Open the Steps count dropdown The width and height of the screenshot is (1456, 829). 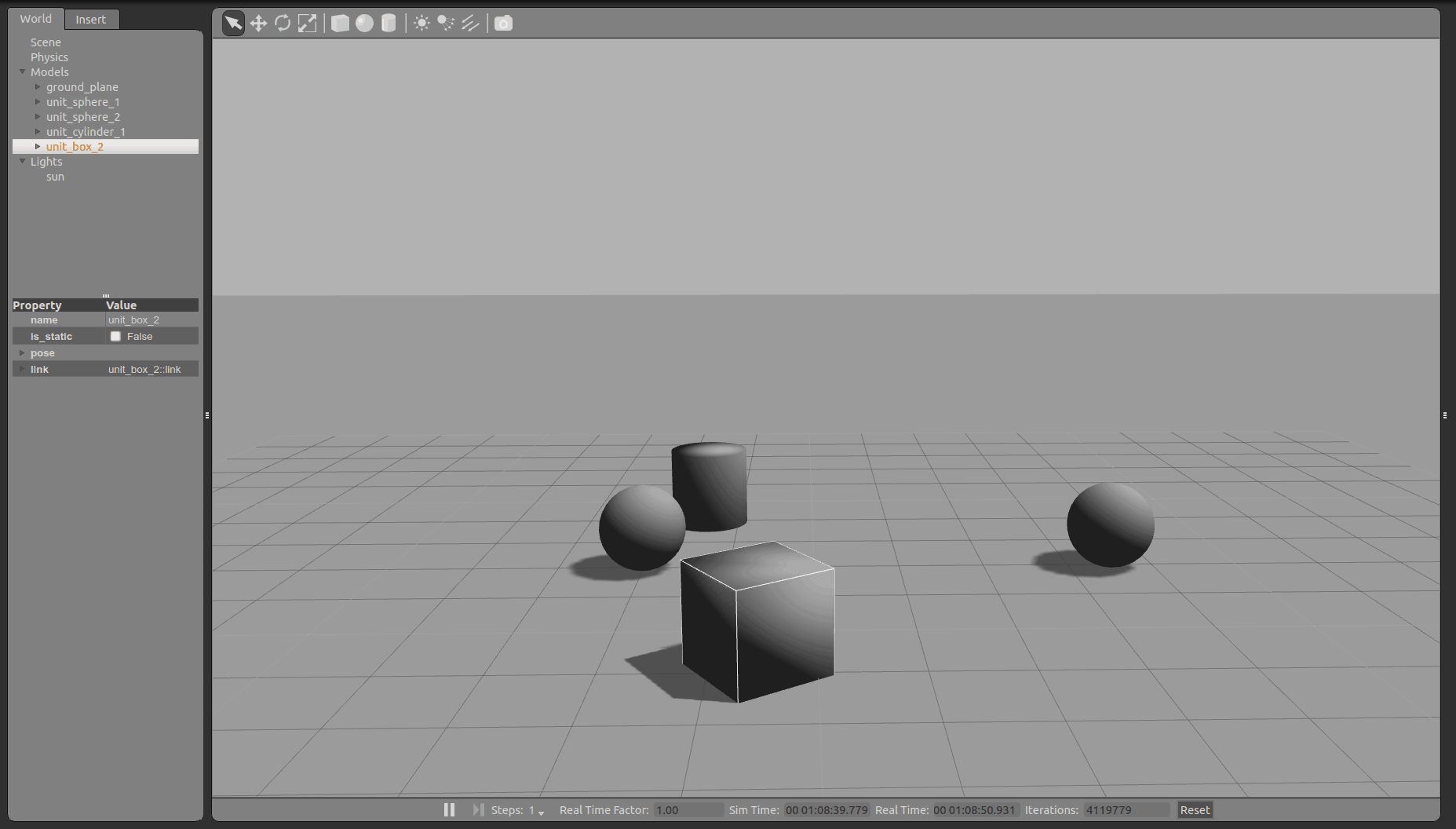pos(537,810)
